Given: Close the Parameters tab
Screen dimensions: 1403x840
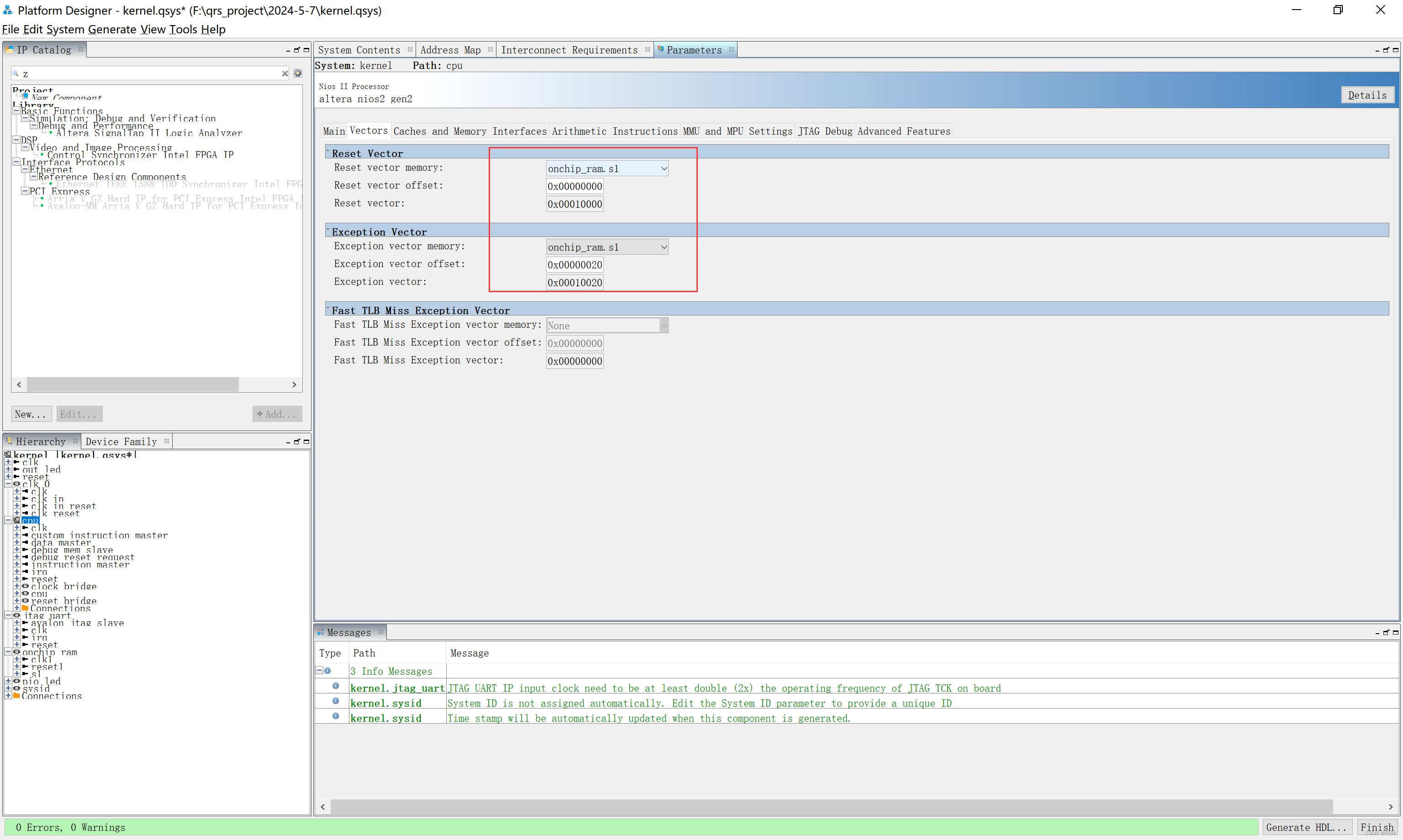Looking at the screenshot, I should (x=732, y=49).
